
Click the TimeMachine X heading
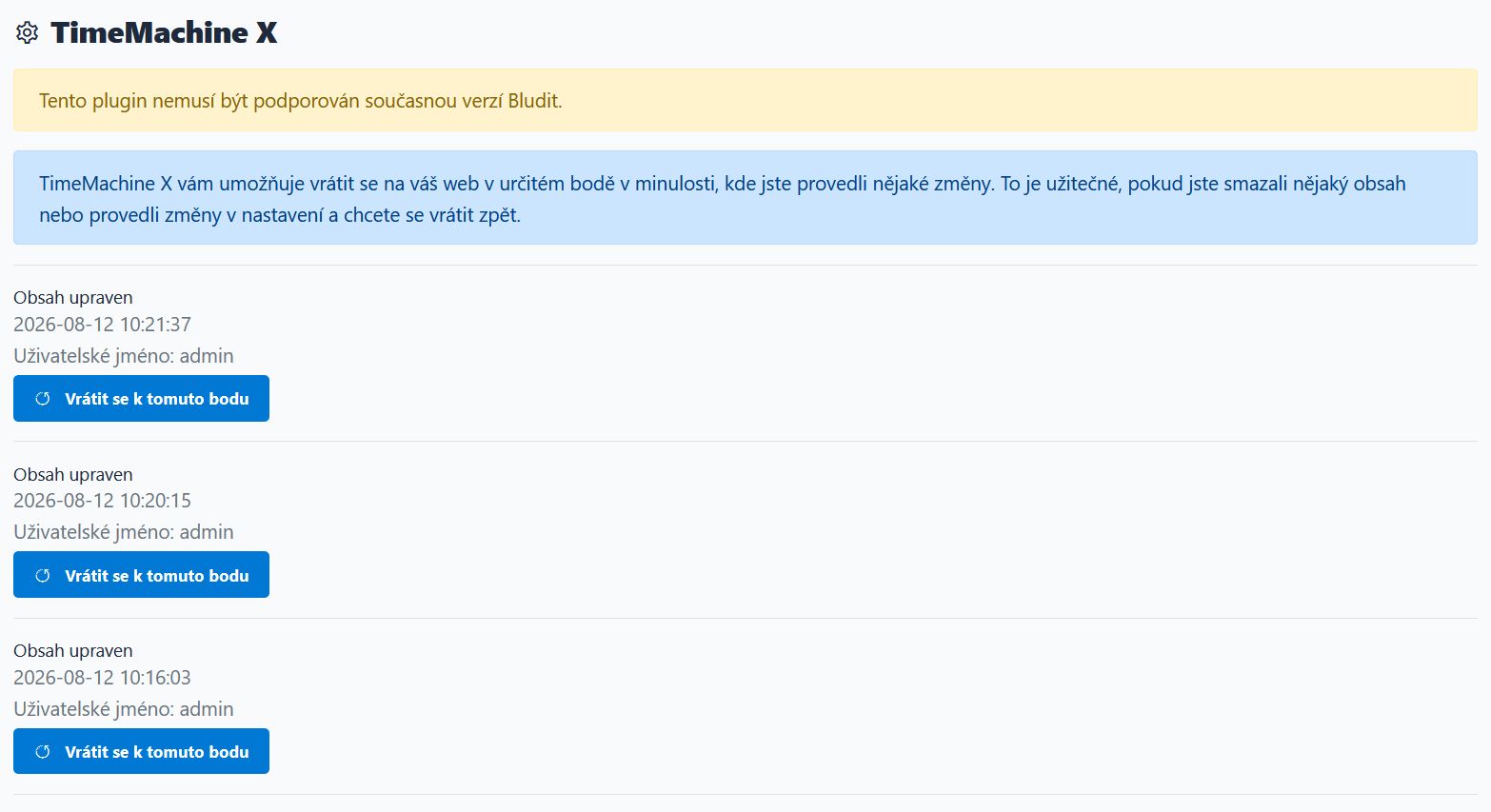click(x=164, y=32)
